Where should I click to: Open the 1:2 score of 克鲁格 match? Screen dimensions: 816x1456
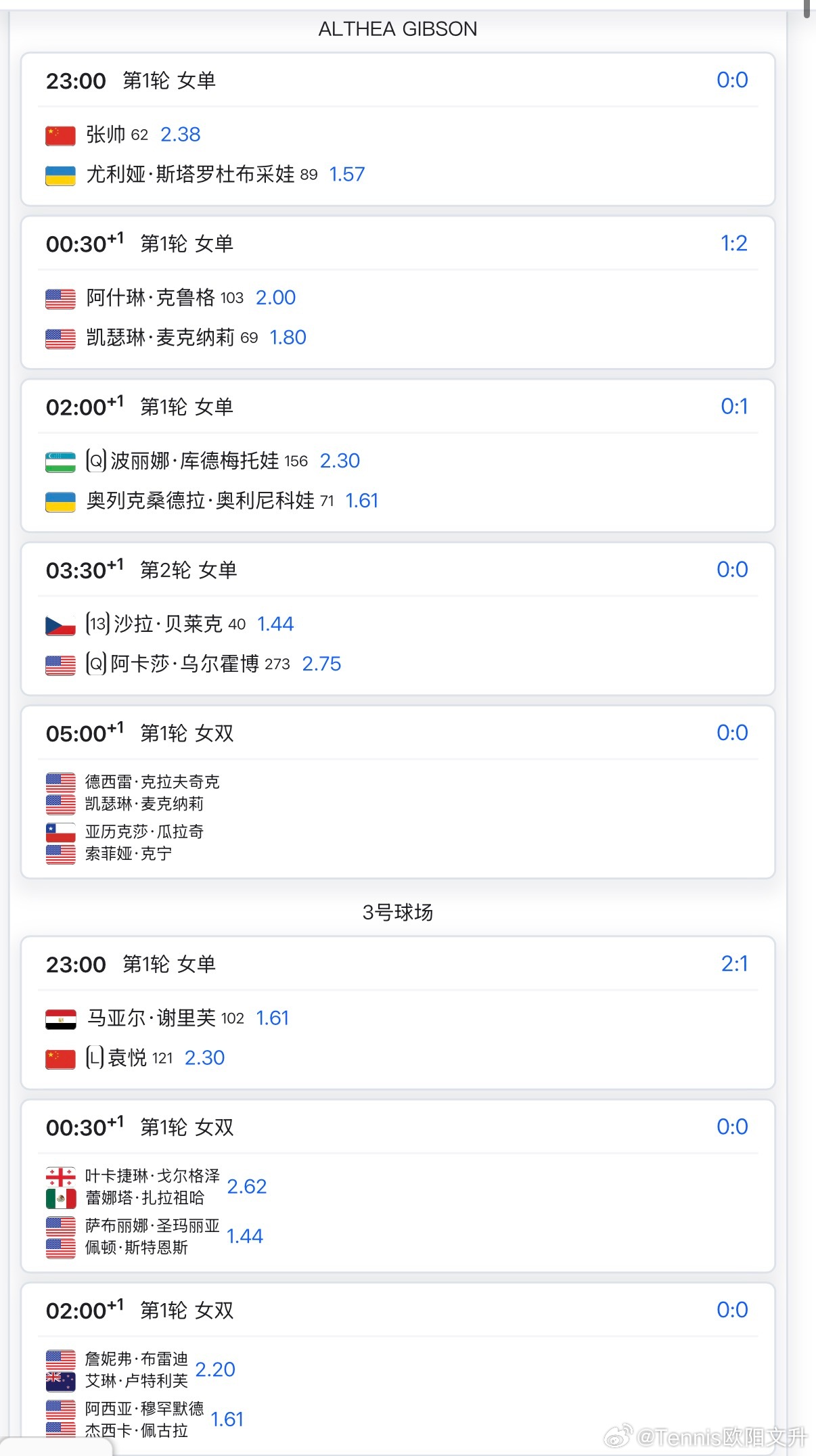pos(733,244)
